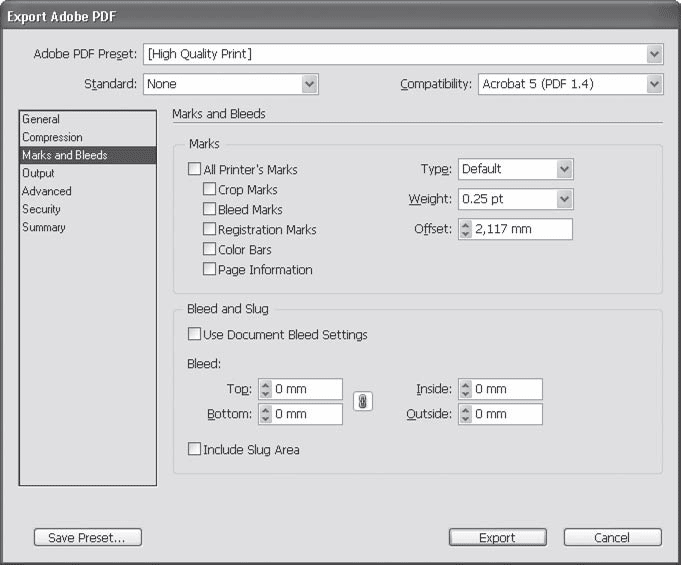
Task: Click the Save Preset button
Action: pyautogui.click(x=88, y=538)
